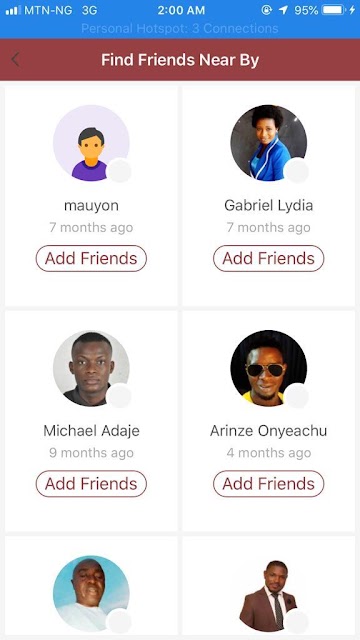
Task: Tap the battery icon in status bar
Action: (x=333, y=10)
